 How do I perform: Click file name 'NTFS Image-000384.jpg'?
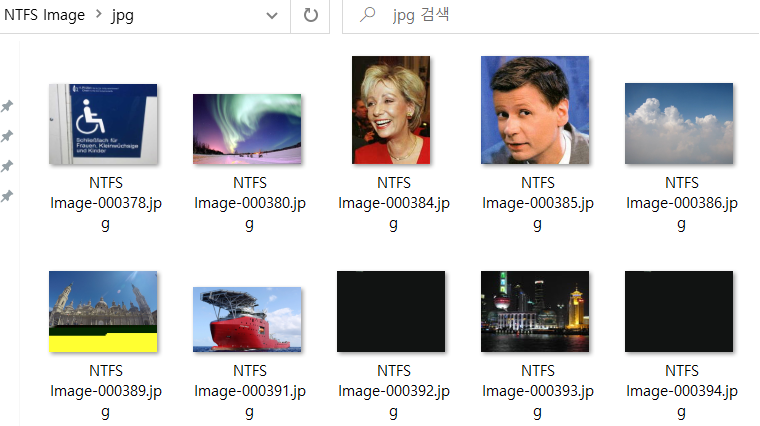pyautogui.click(x=394, y=203)
